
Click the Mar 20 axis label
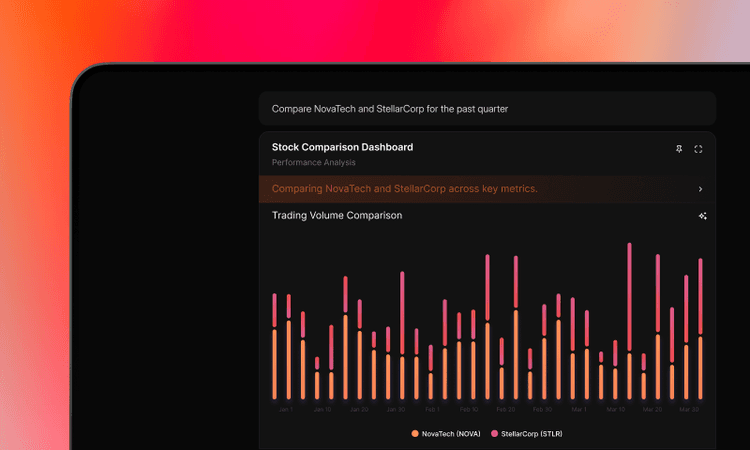point(652,409)
